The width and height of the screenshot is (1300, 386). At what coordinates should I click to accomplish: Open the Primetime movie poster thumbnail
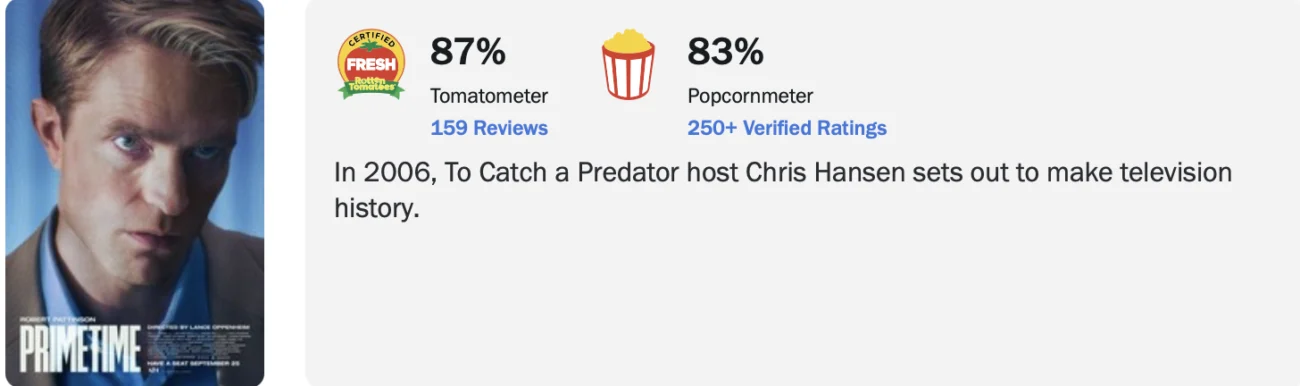[x=134, y=193]
